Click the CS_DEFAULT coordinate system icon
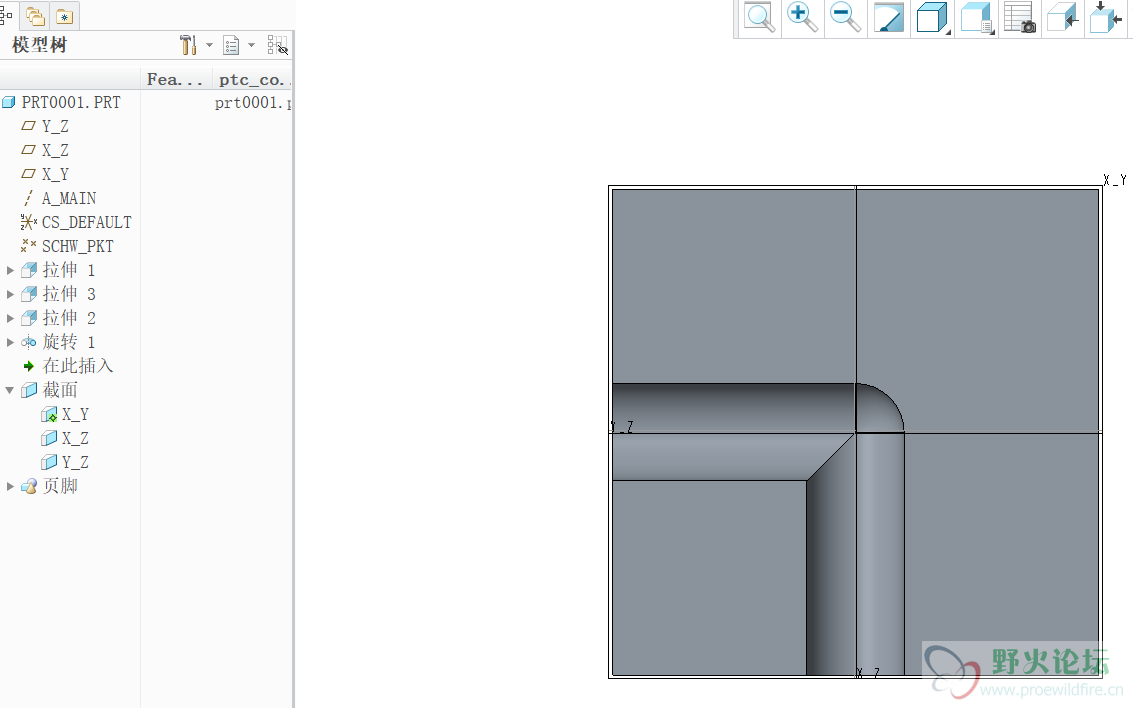Viewport: 1133px width, 708px height. coord(29,222)
